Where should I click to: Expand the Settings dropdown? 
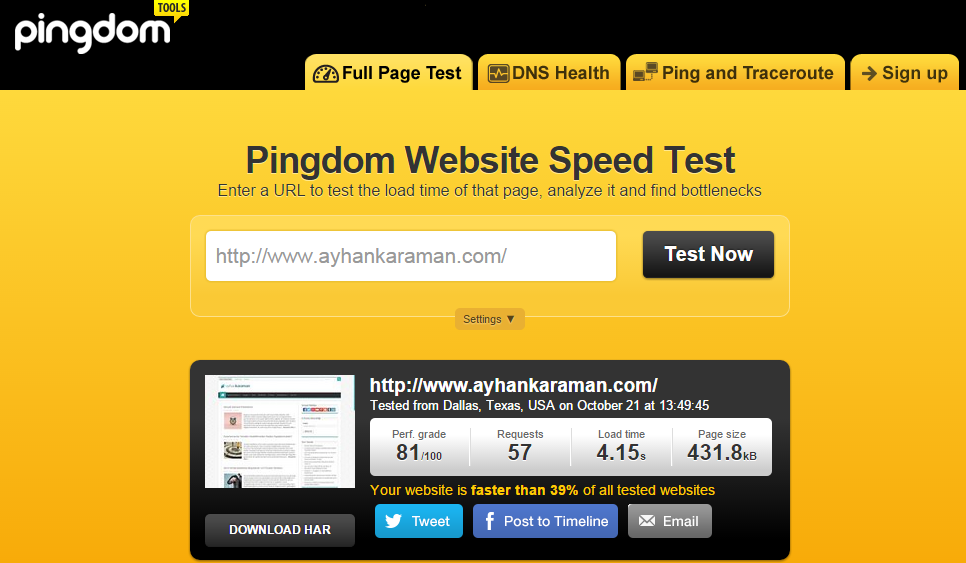490,319
